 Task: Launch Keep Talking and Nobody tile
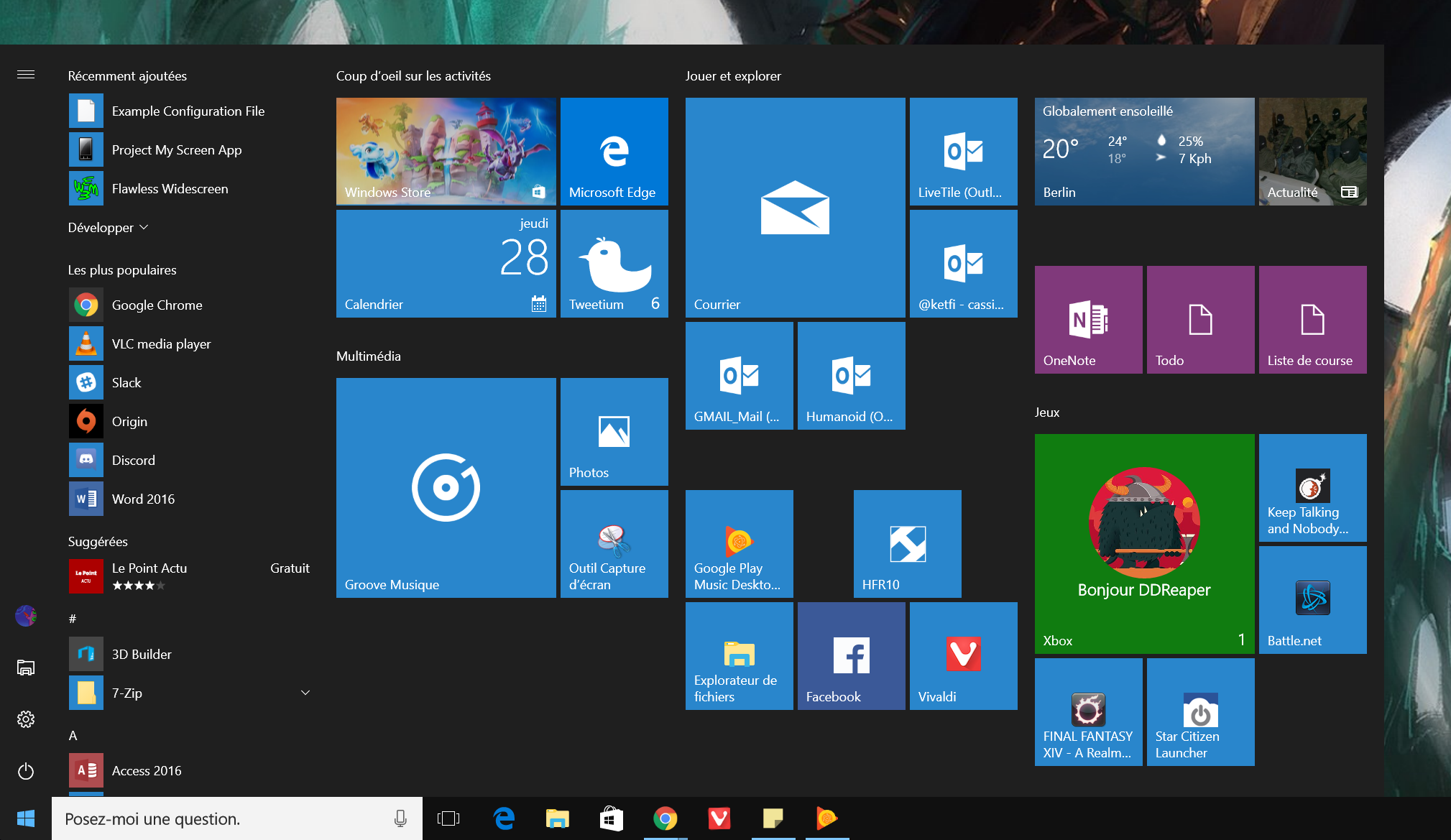pos(1313,488)
